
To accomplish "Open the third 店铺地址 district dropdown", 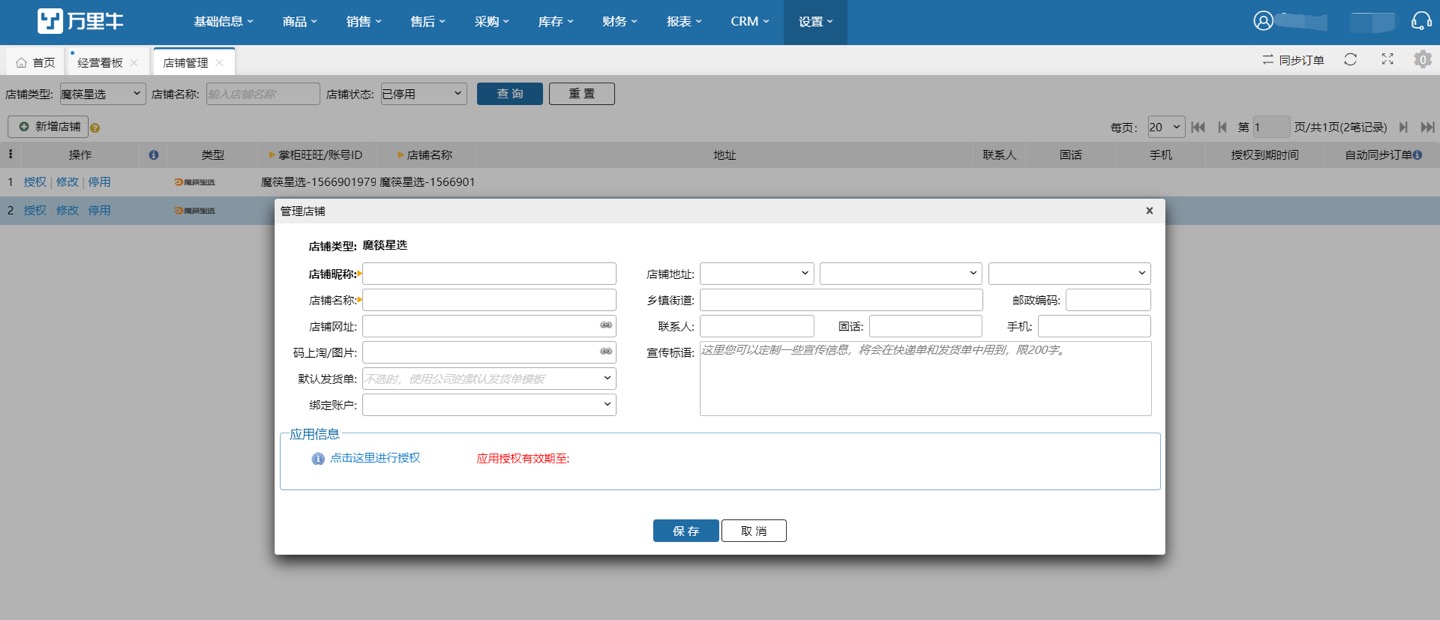I will 1069,273.
